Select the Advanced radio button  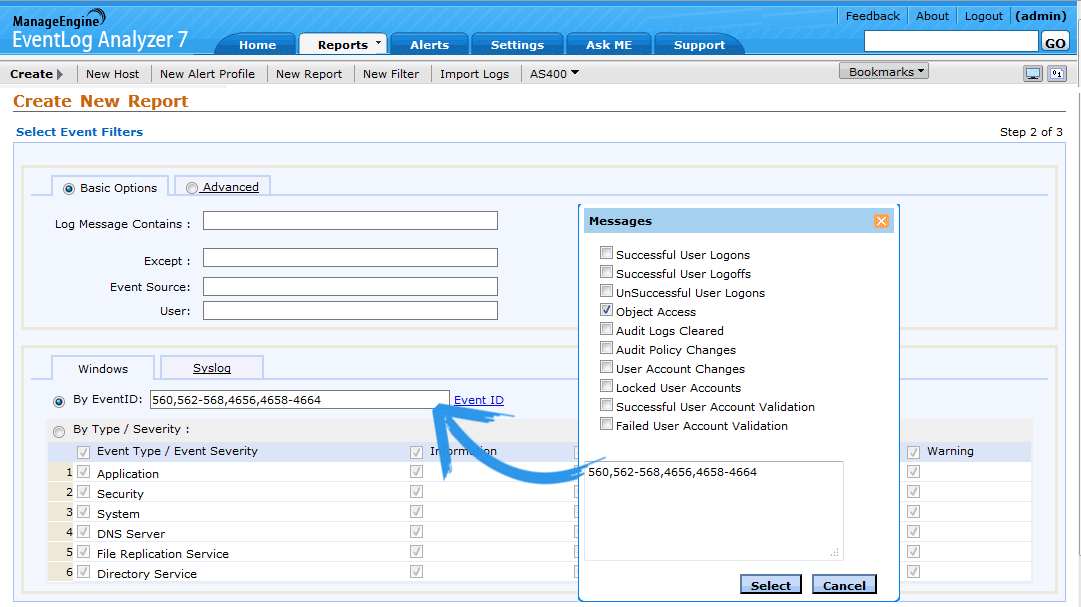(192, 188)
